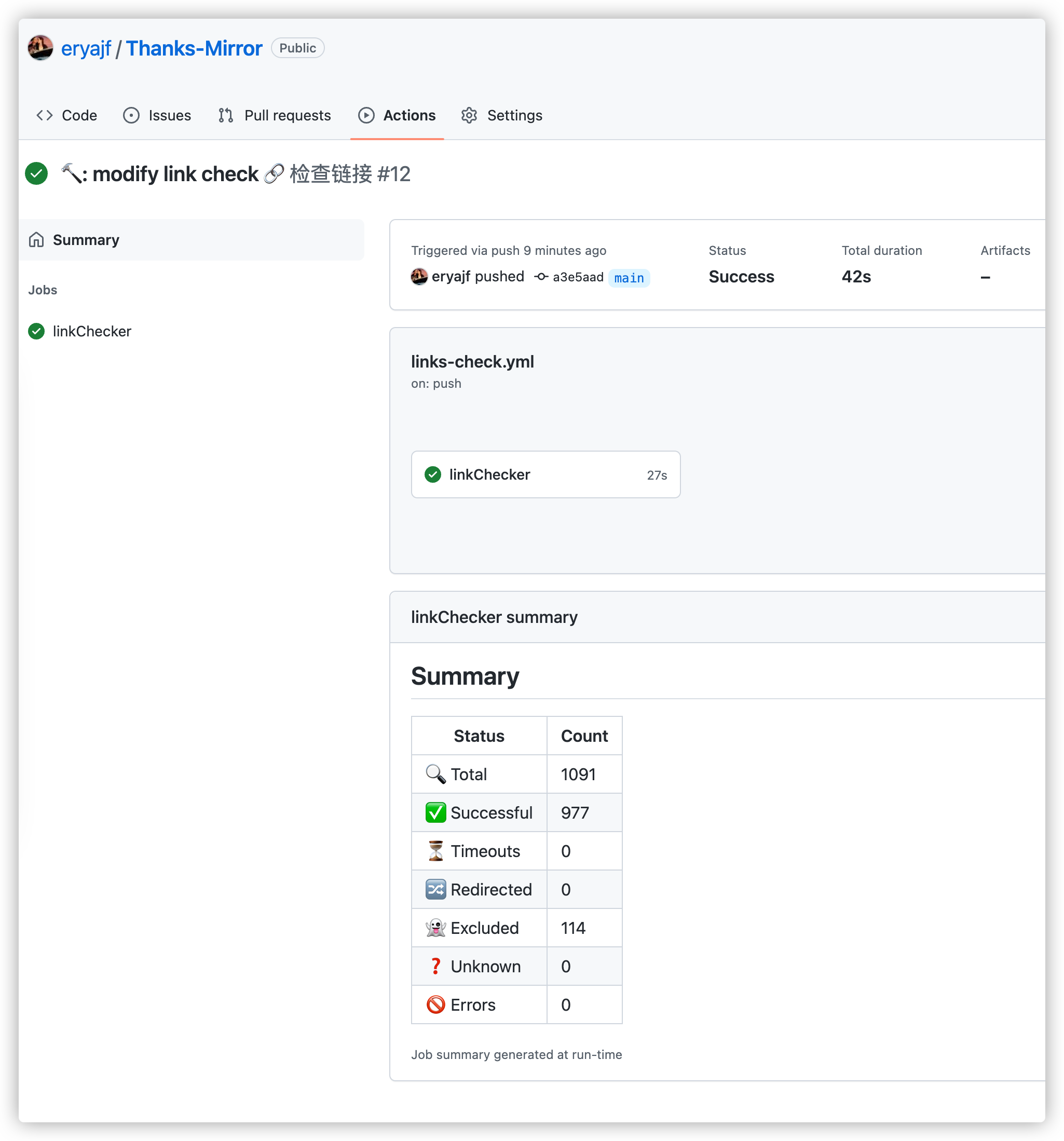Select linkChecker job in sidebar
Viewport: 1064px width, 1141px height.
point(92,331)
